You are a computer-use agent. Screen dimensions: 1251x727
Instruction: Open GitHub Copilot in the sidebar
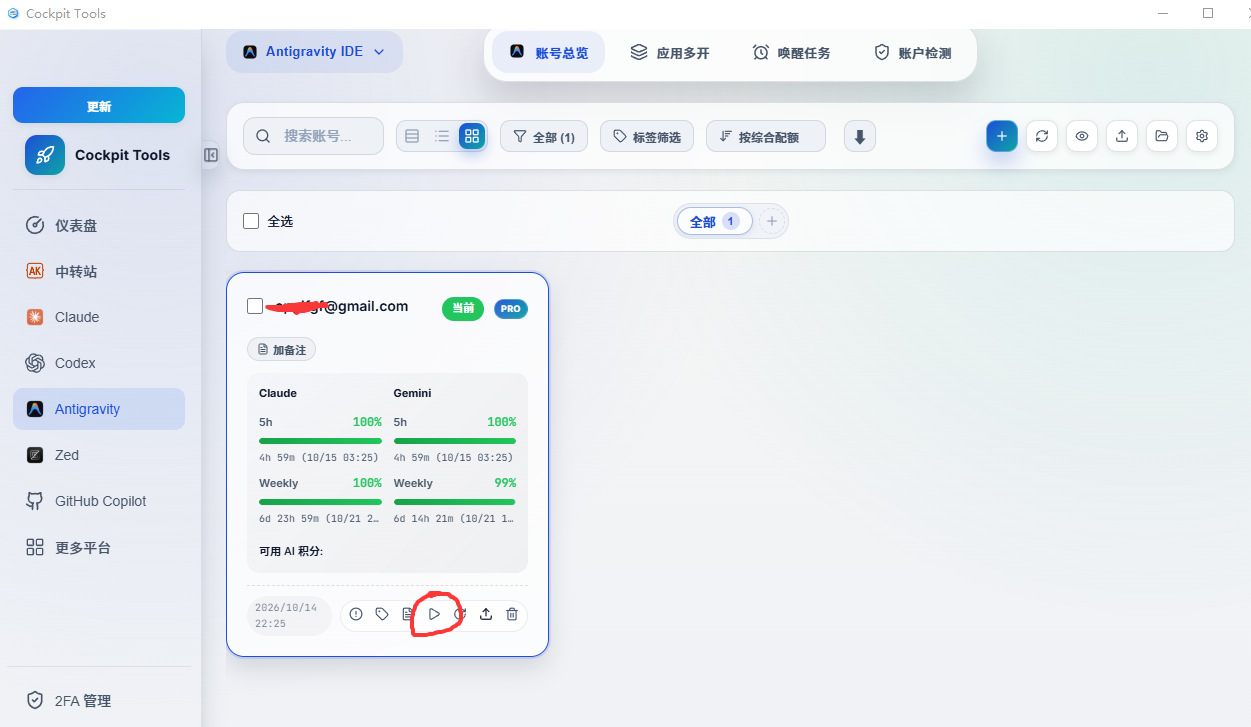click(x=98, y=501)
